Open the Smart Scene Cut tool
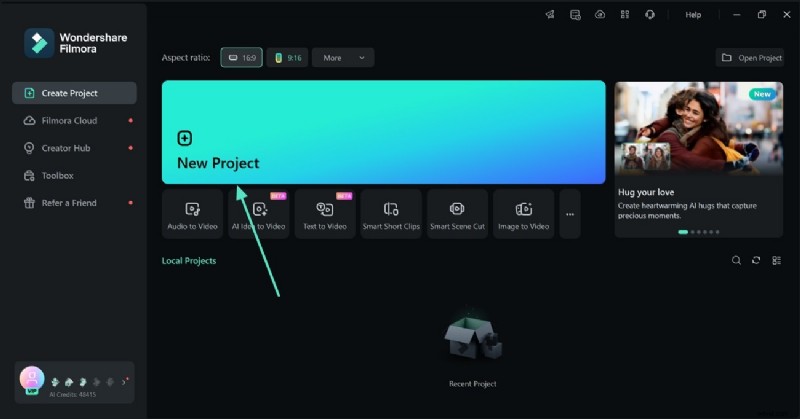This screenshot has width=800, height=419. [x=457, y=214]
